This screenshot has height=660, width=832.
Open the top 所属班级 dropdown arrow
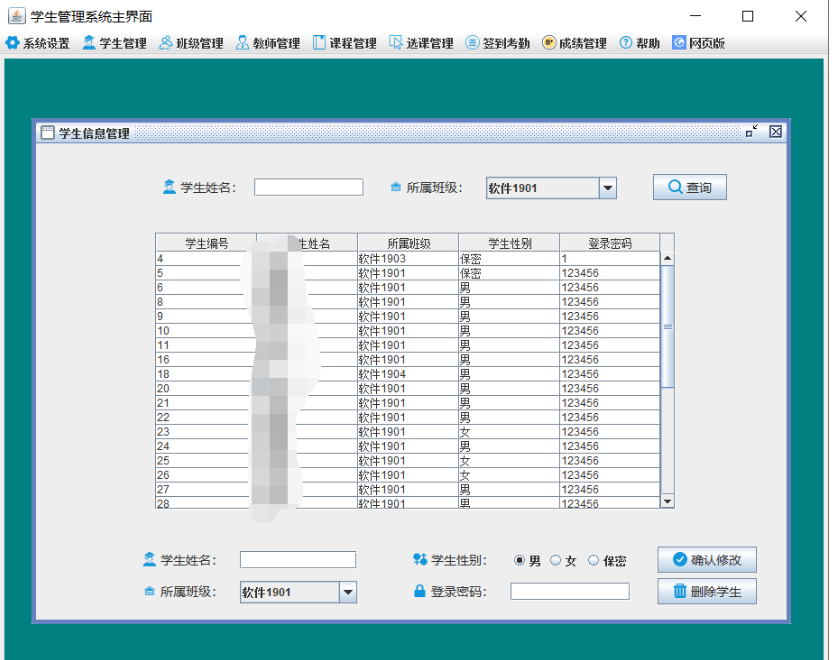pos(608,188)
